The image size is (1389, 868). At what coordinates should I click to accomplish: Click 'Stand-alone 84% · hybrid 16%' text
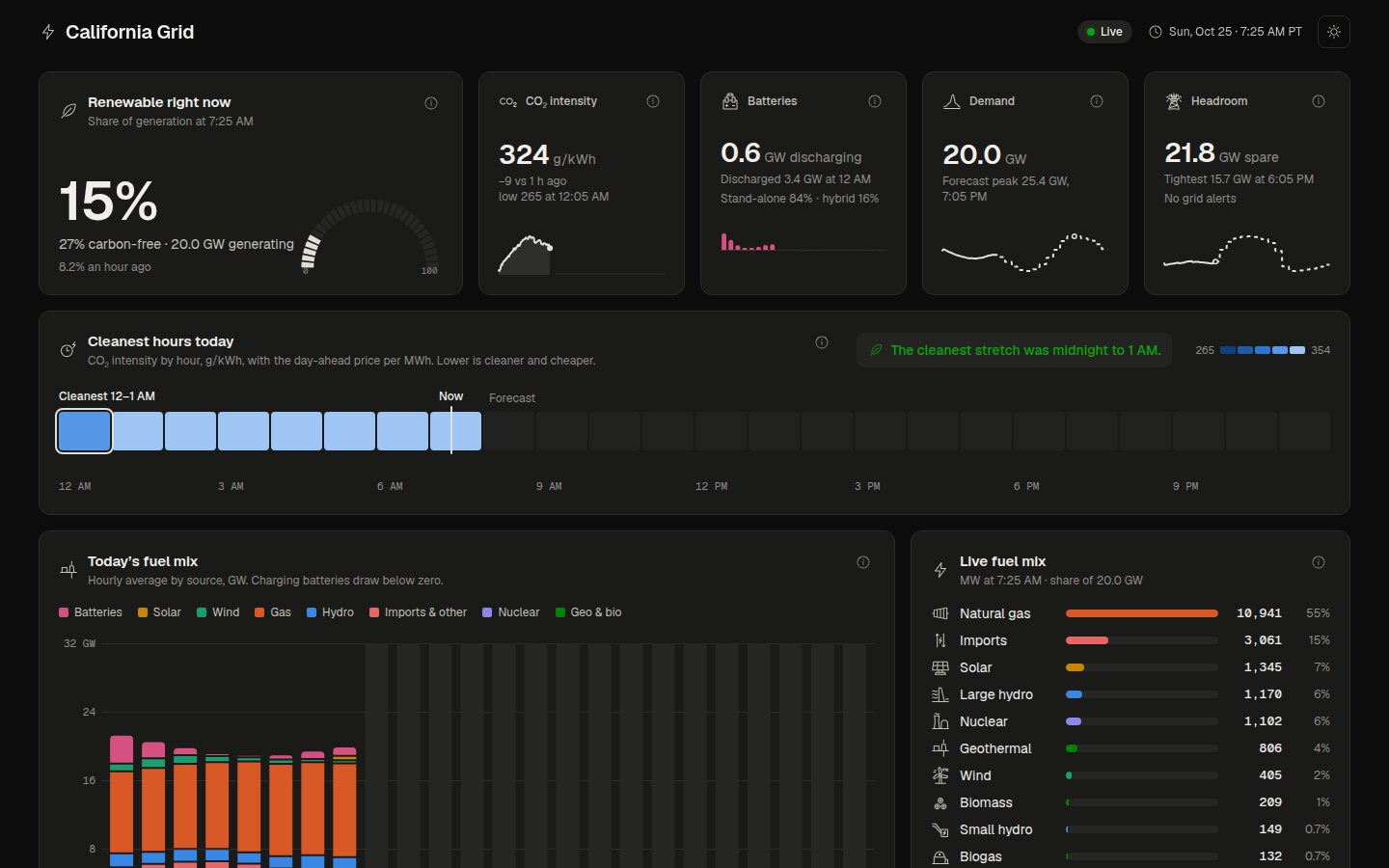(800, 199)
